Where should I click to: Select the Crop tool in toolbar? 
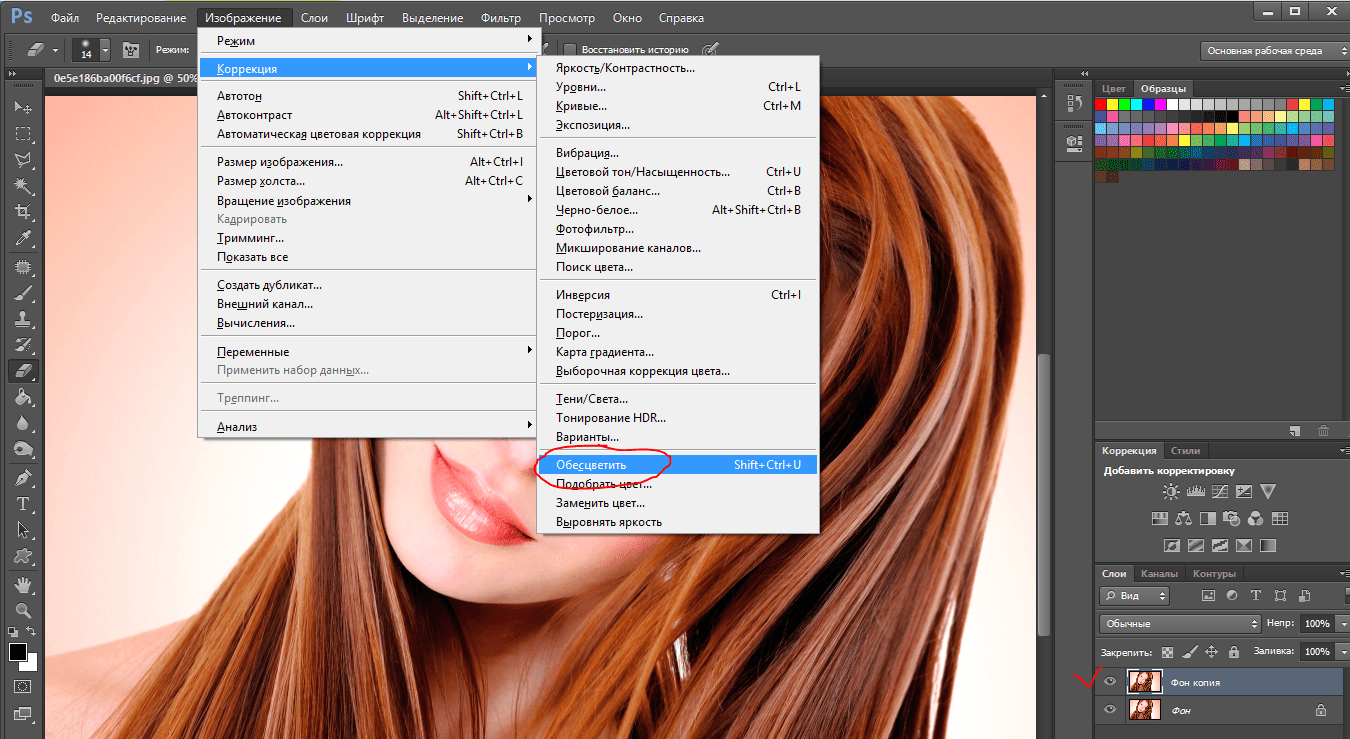(22, 212)
